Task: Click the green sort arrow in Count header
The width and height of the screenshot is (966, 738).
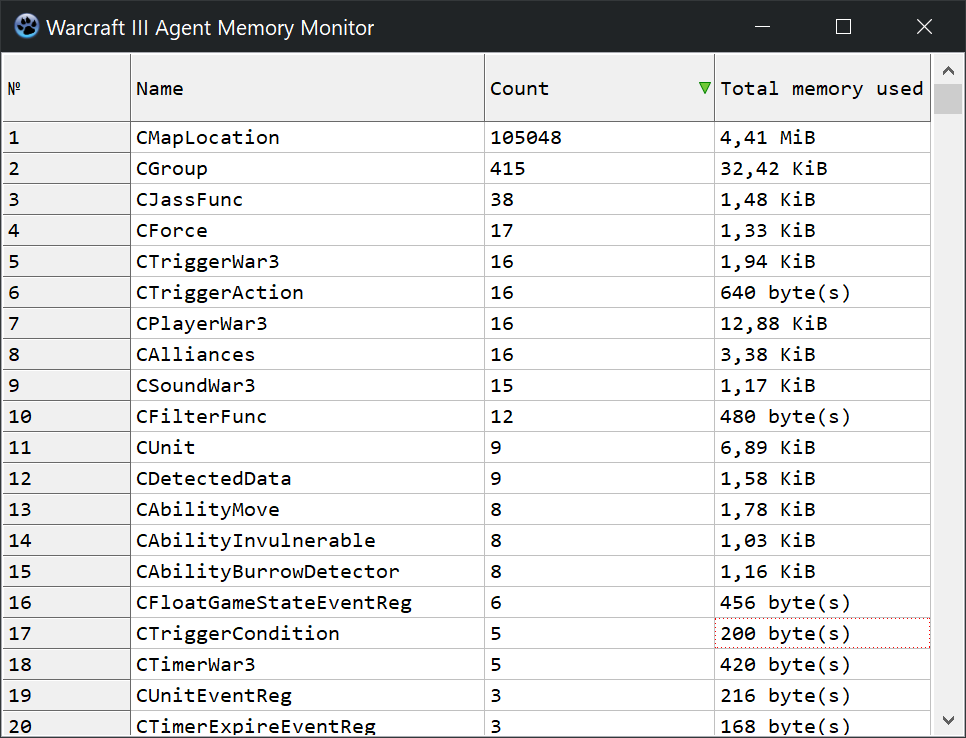Action: click(705, 88)
